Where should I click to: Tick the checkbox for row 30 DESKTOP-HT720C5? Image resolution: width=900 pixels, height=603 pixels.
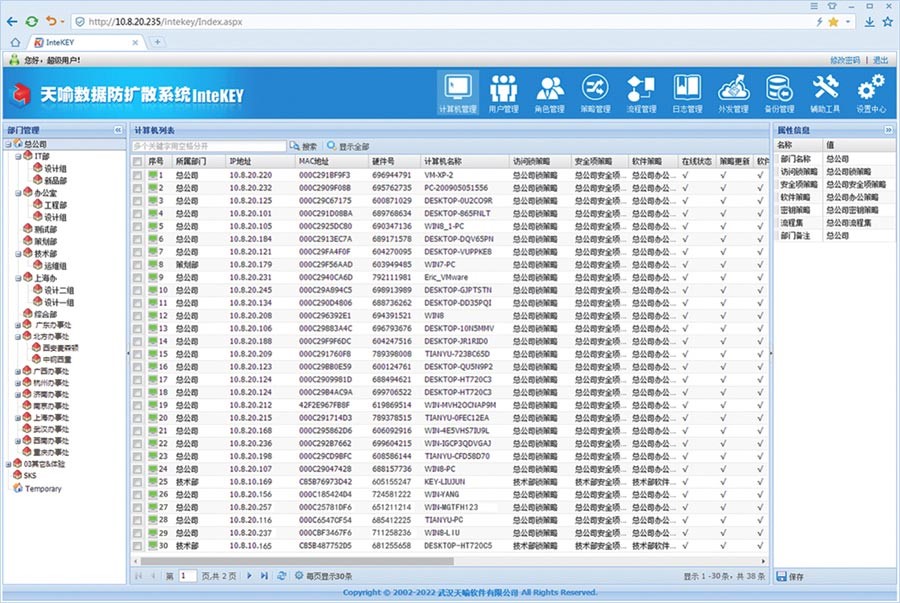pos(138,546)
